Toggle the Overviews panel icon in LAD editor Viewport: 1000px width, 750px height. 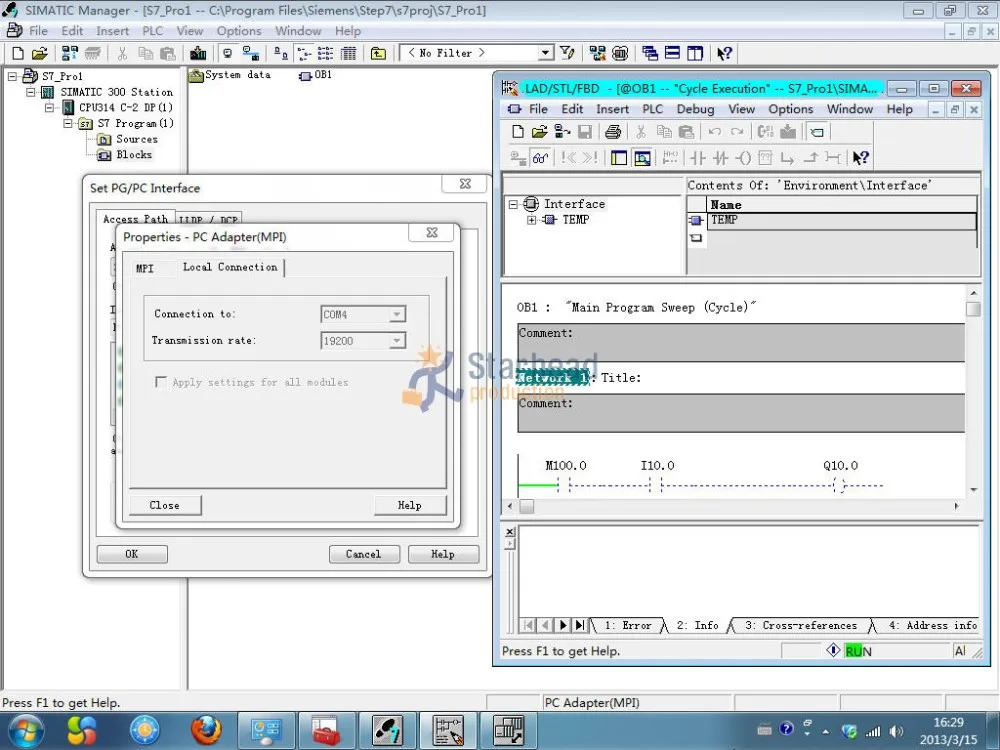point(619,158)
